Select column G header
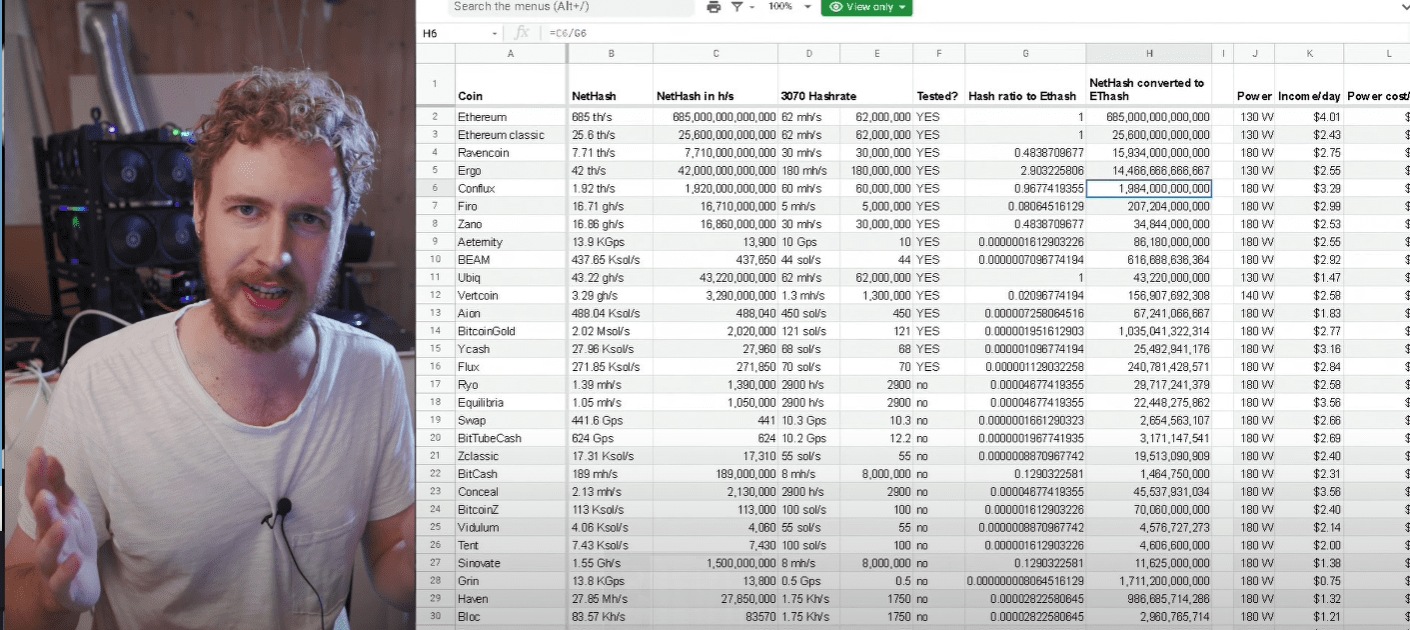This screenshot has width=1410, height=630. pyautogui.click(x=1025, y=53)
